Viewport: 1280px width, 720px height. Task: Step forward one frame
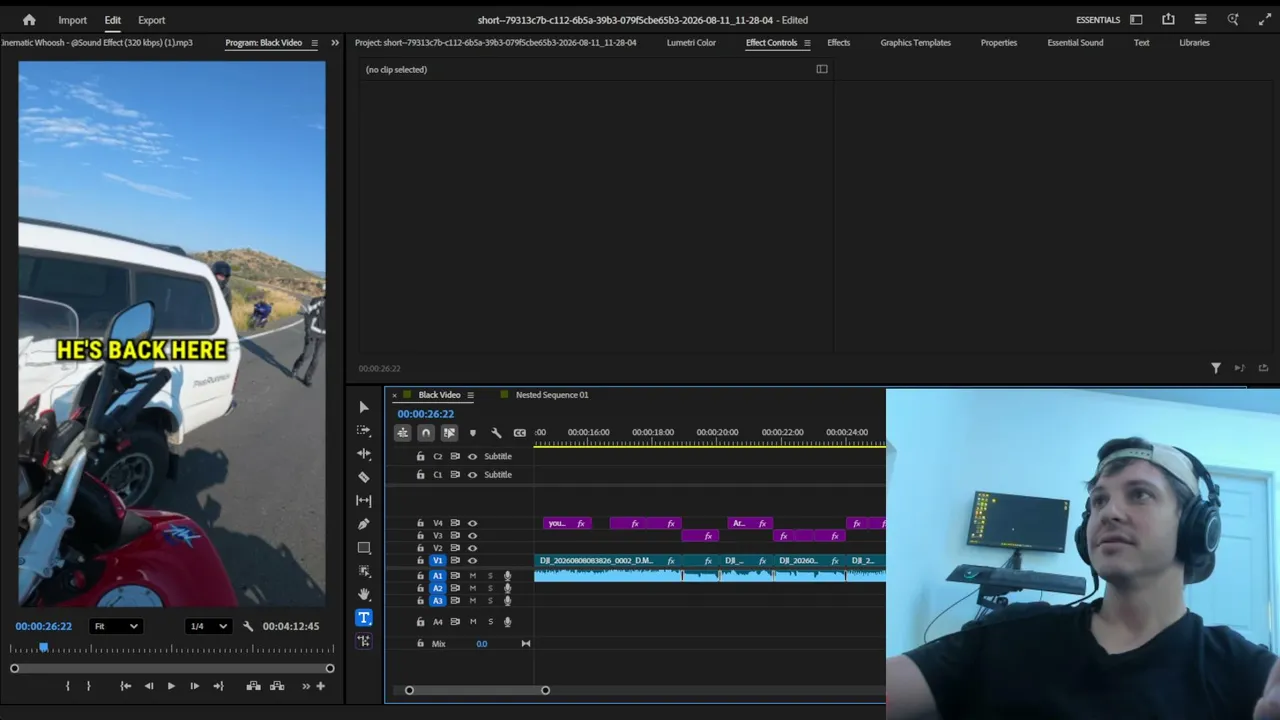[x=194, y=686]
